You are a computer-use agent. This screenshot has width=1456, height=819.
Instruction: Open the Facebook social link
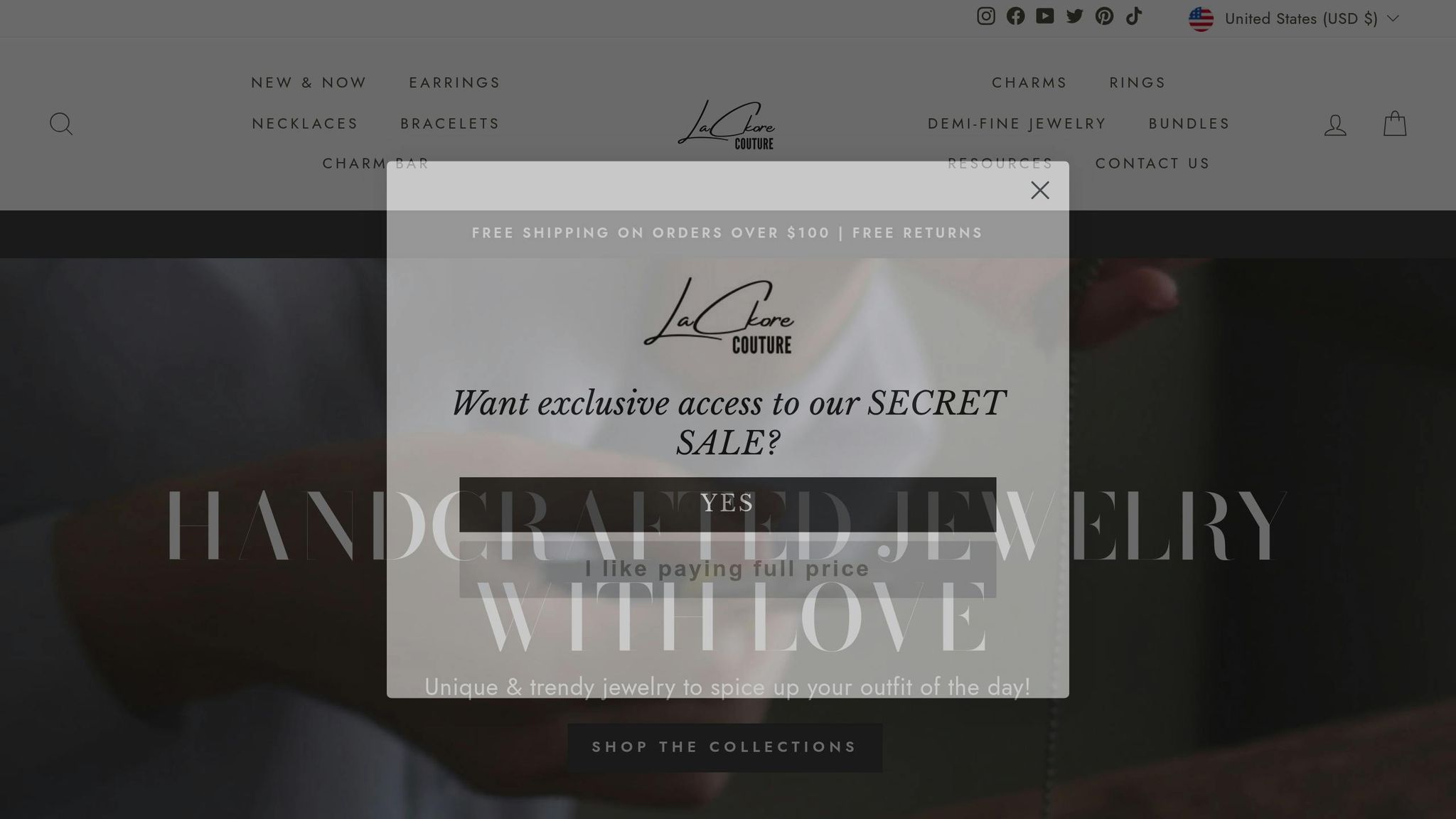point(1015,16)
